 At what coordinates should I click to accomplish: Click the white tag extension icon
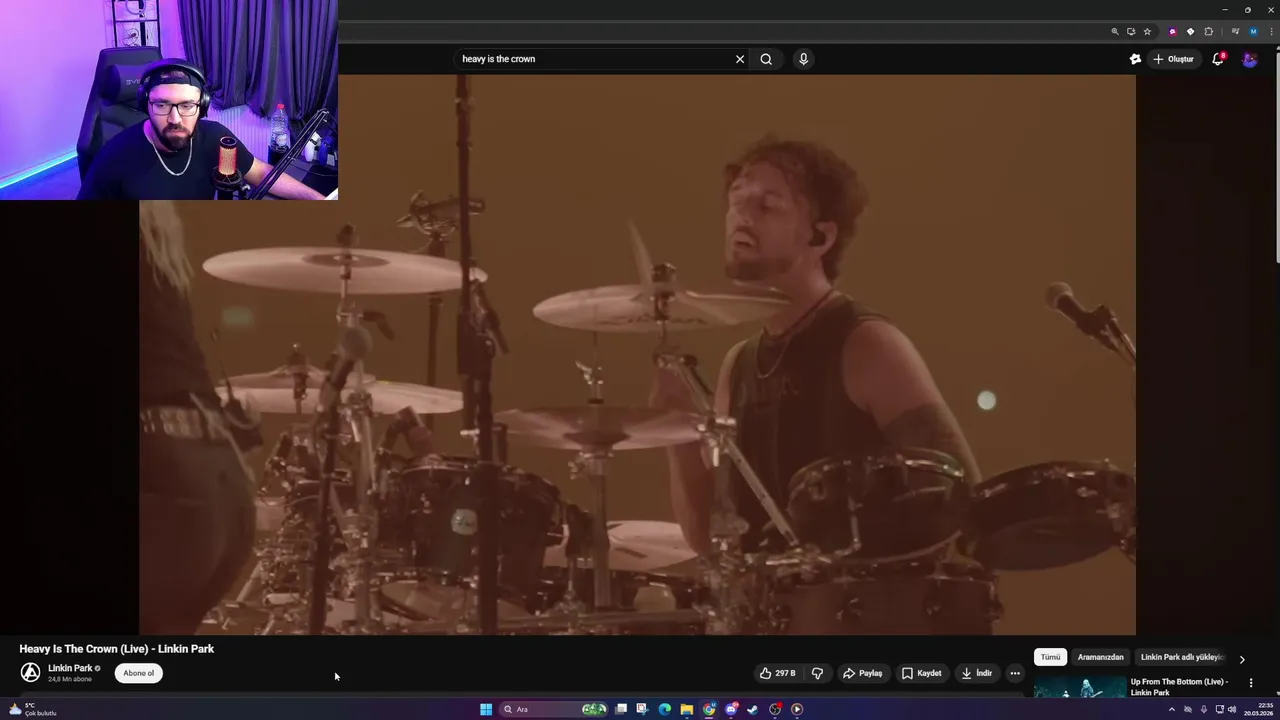1190,32
